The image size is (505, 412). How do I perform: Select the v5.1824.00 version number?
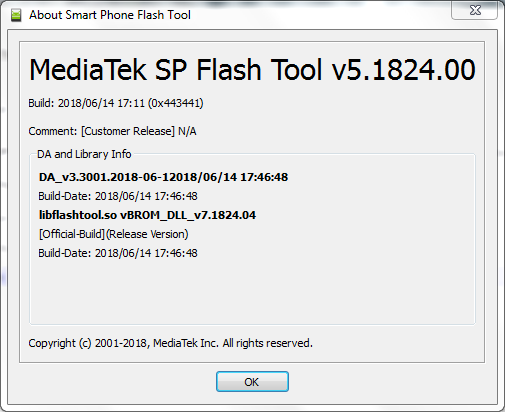[x=403, y=69]
